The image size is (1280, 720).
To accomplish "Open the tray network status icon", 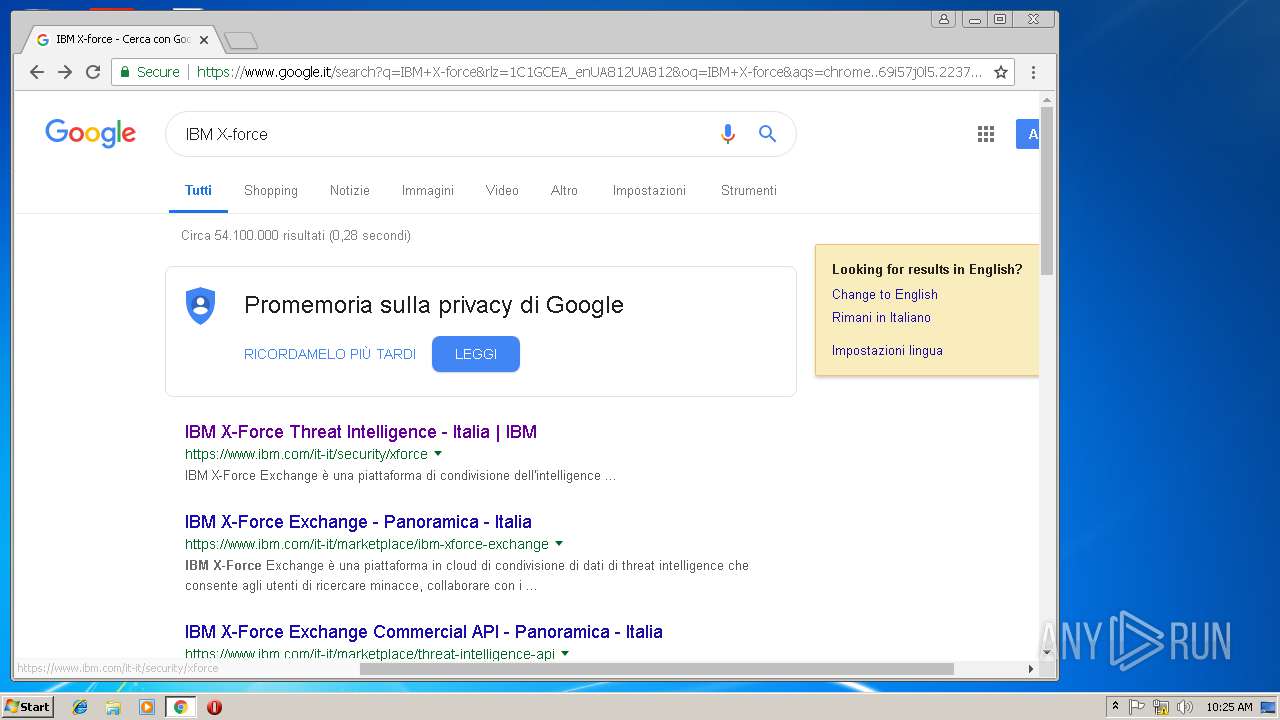I will tap(1161, 707).
